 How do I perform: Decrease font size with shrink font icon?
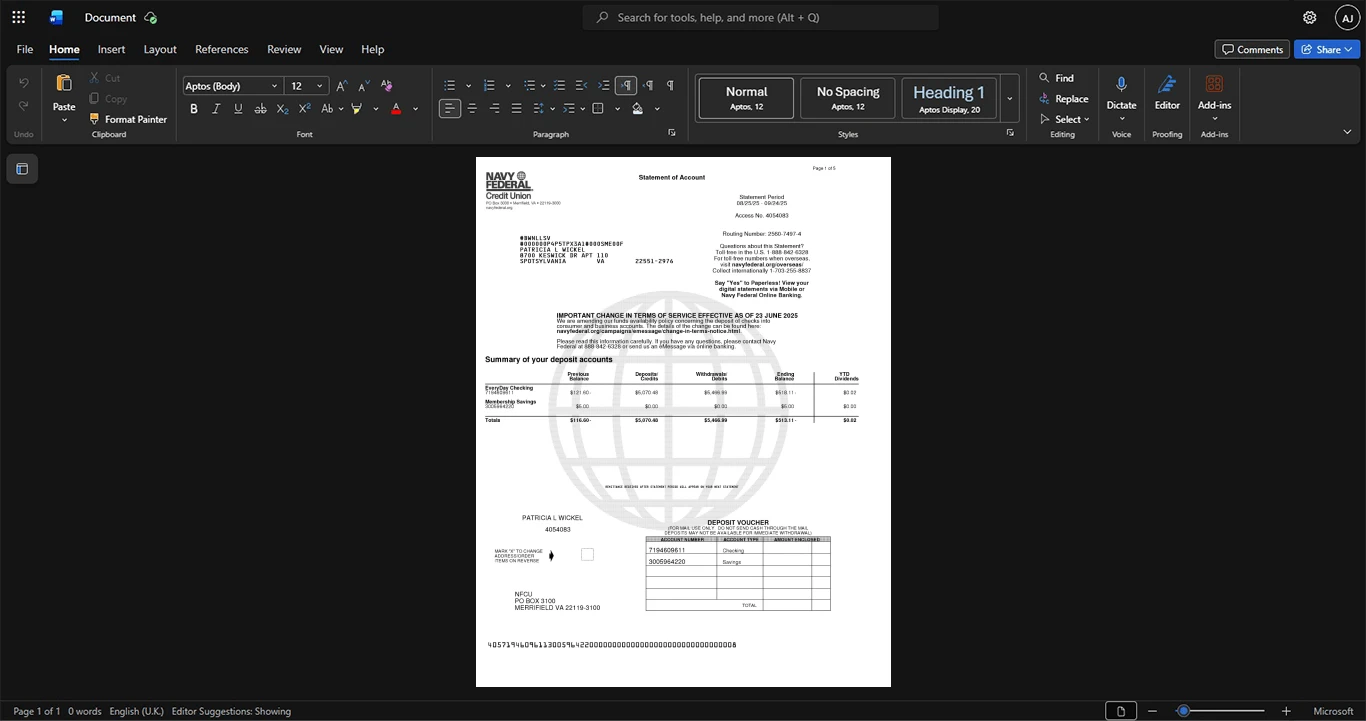(364, 86)
